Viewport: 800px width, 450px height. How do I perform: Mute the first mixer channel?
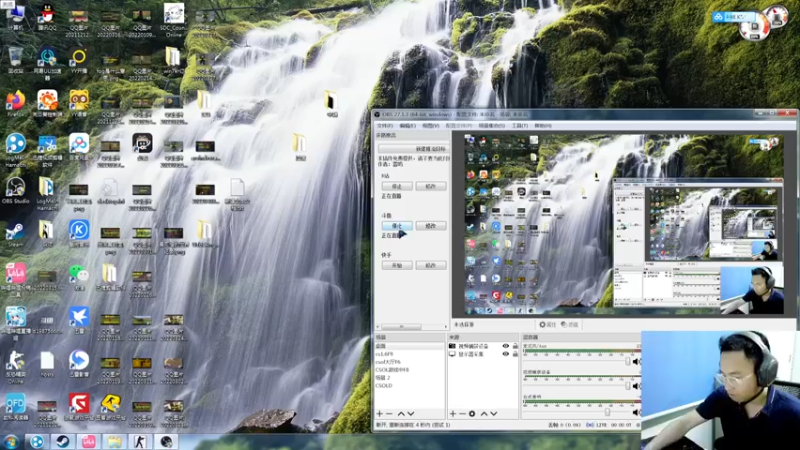[636, 362]
